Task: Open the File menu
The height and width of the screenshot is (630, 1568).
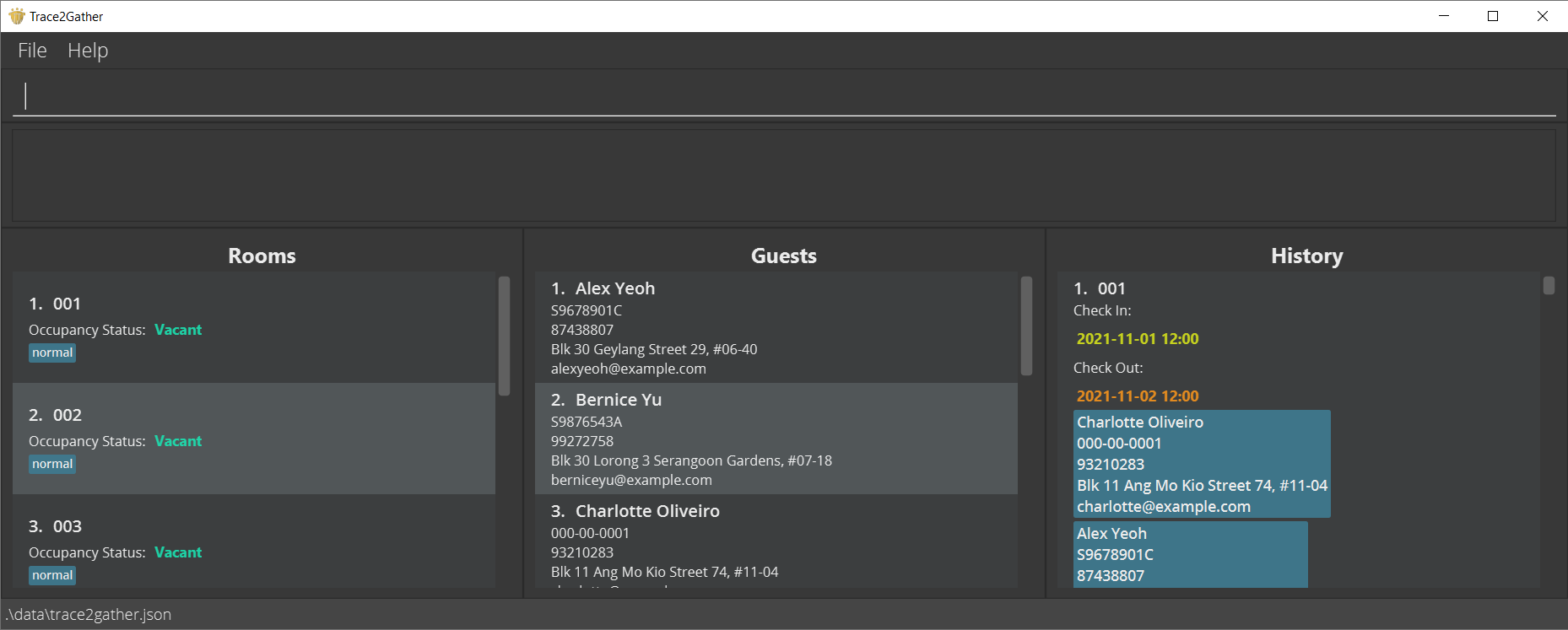Action: tap(32, 51)
